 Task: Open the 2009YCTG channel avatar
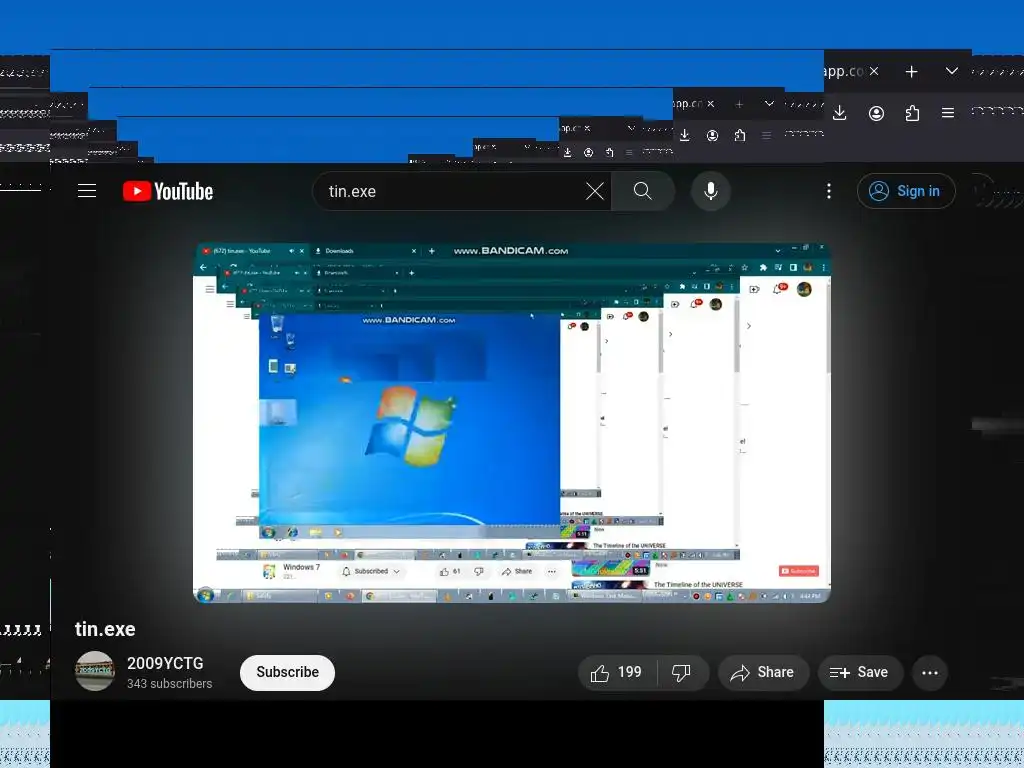[x=95, y=671]
